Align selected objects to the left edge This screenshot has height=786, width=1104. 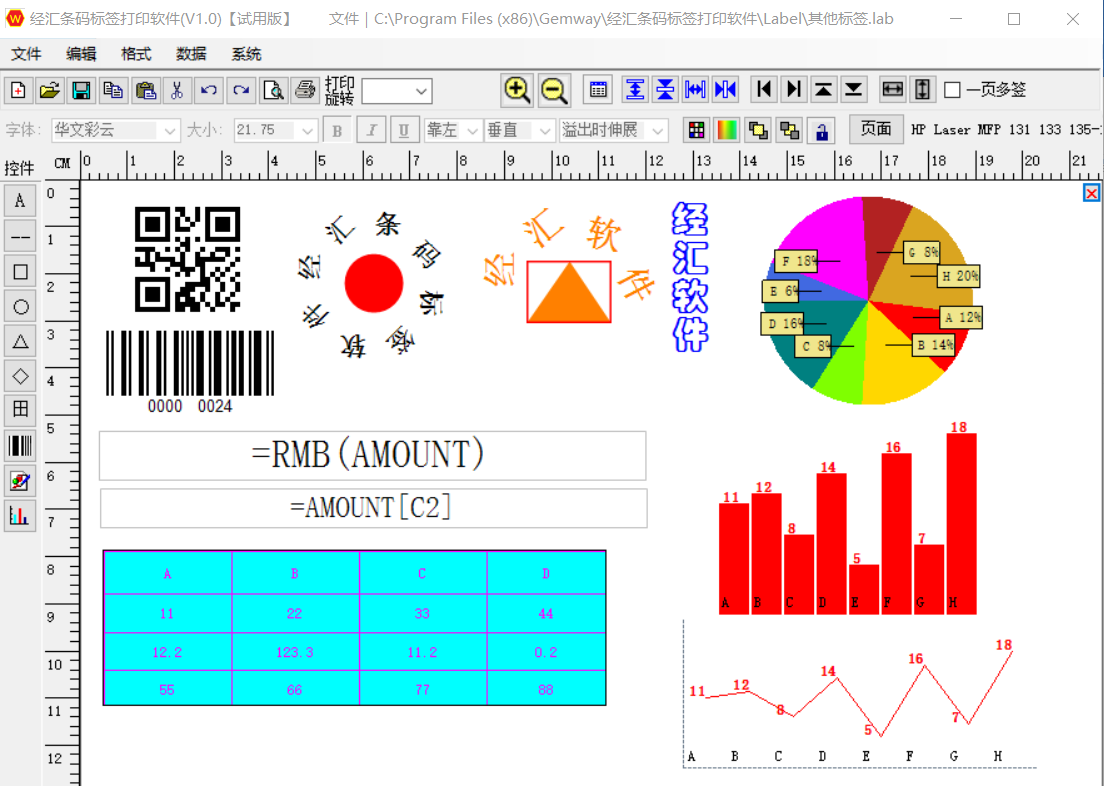click(x=763, y=89)
